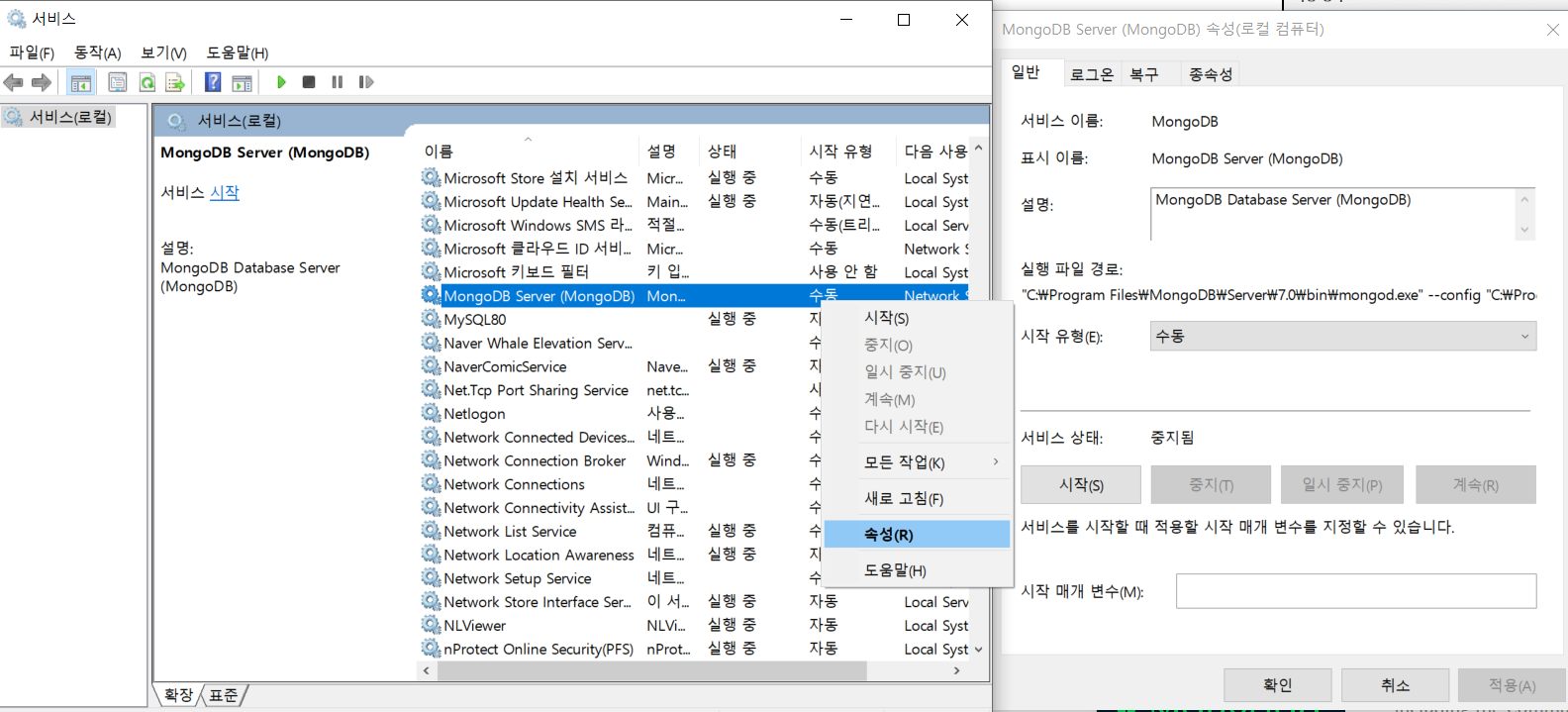
Task: Choose 도움말(H) in the context menu
Action: pos(918,570)
